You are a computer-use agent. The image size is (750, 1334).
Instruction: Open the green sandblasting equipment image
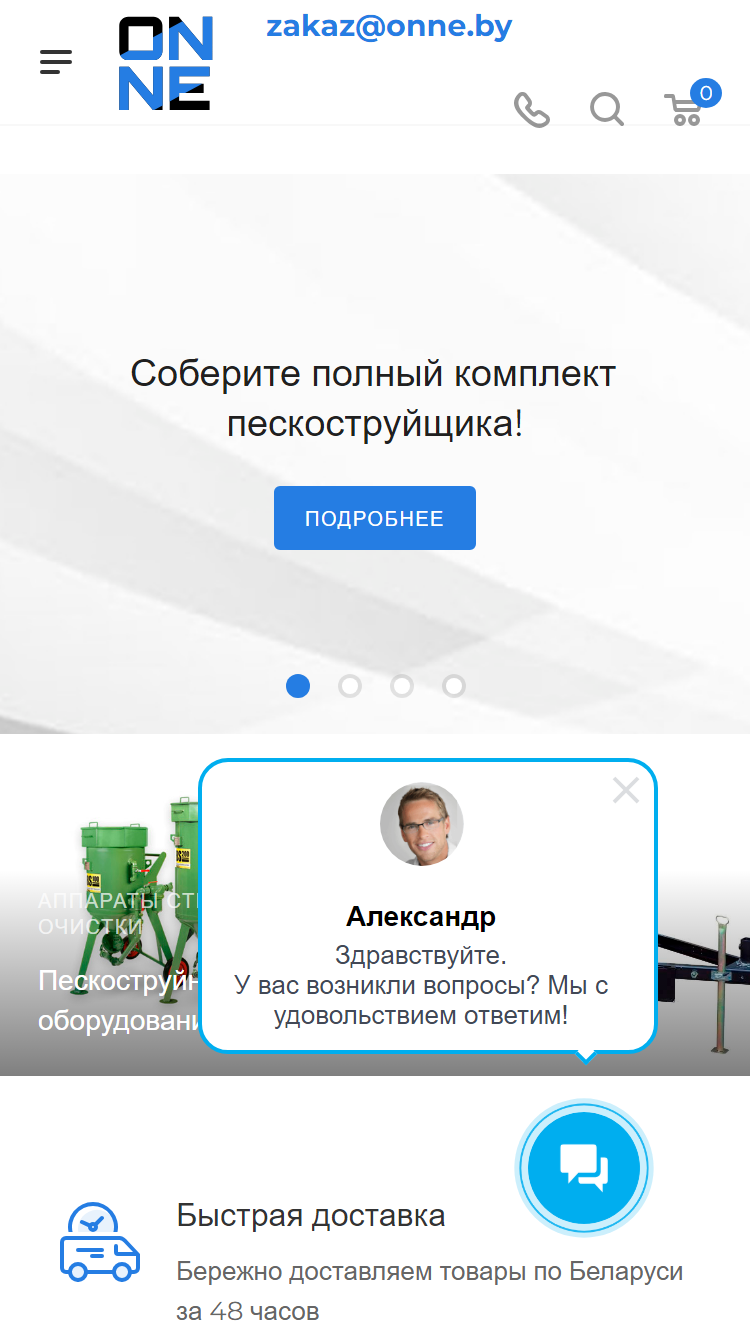click(140, 878)
